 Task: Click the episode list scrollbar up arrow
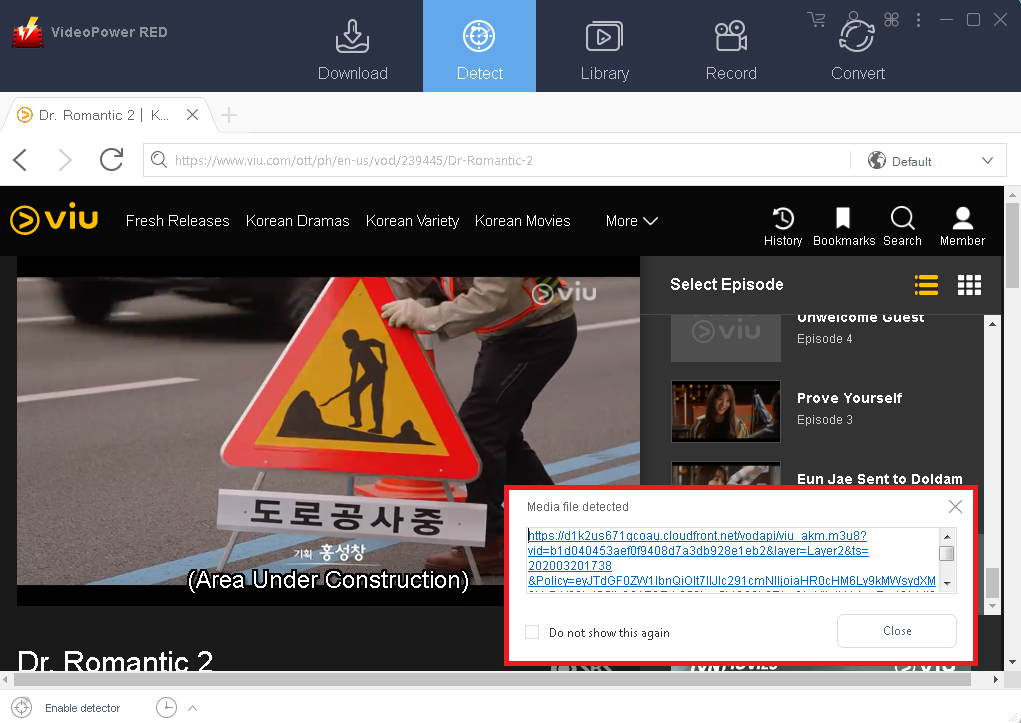992,324
